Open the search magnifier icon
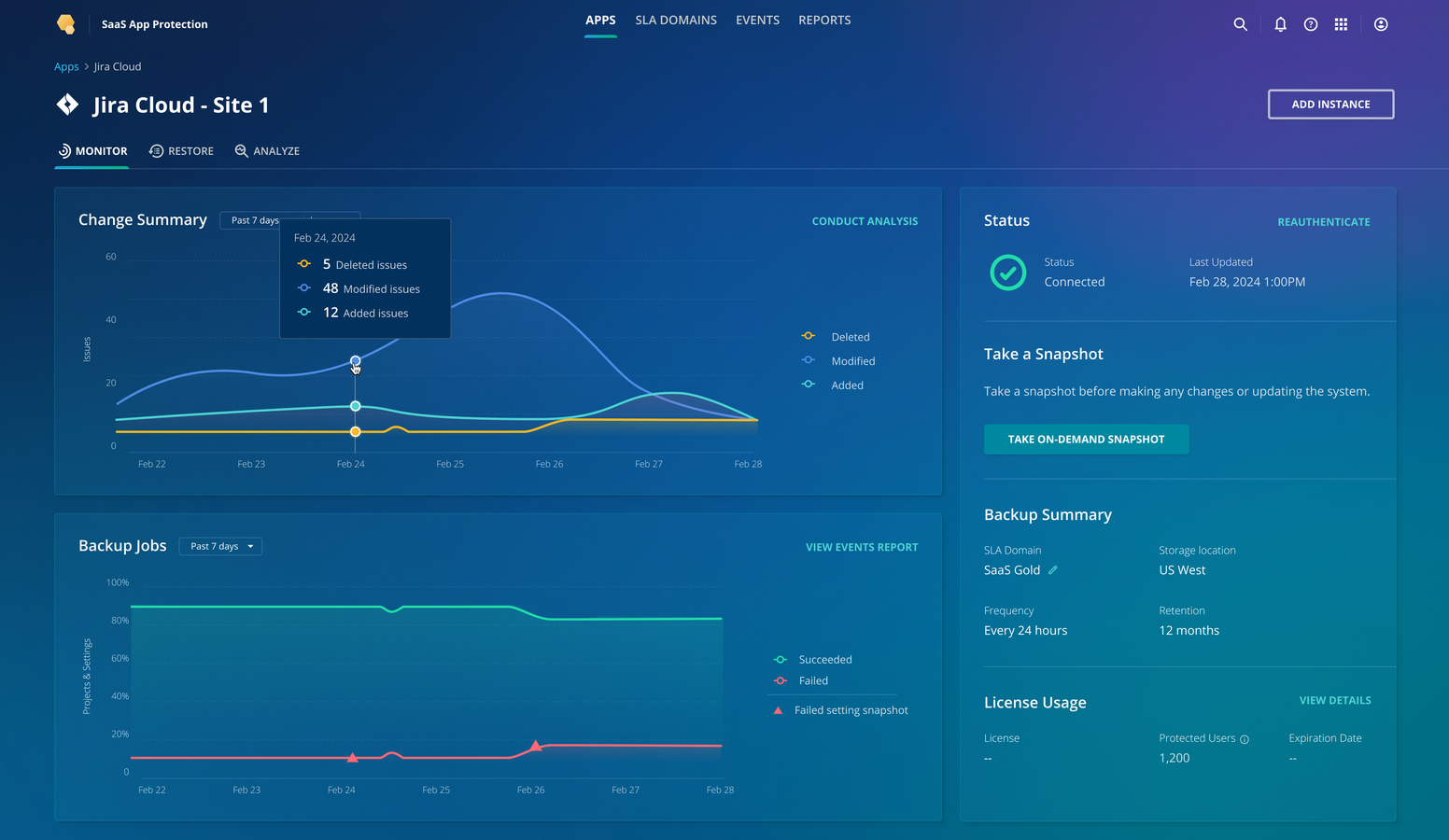The height and width of the screenshot is (840, 1449). click(x=1240, y=24)
